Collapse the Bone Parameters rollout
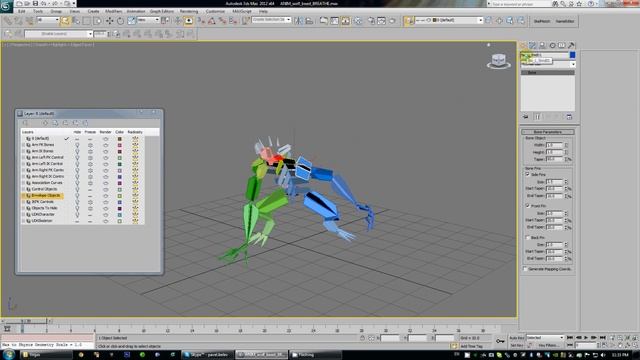640x360 pixels. click(548, 132)
